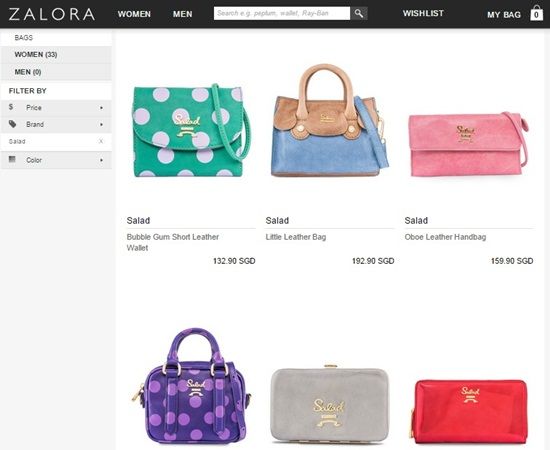Open the WOMEN menu
This screenshot has height=450, width=550.
[x=134, y=14]
